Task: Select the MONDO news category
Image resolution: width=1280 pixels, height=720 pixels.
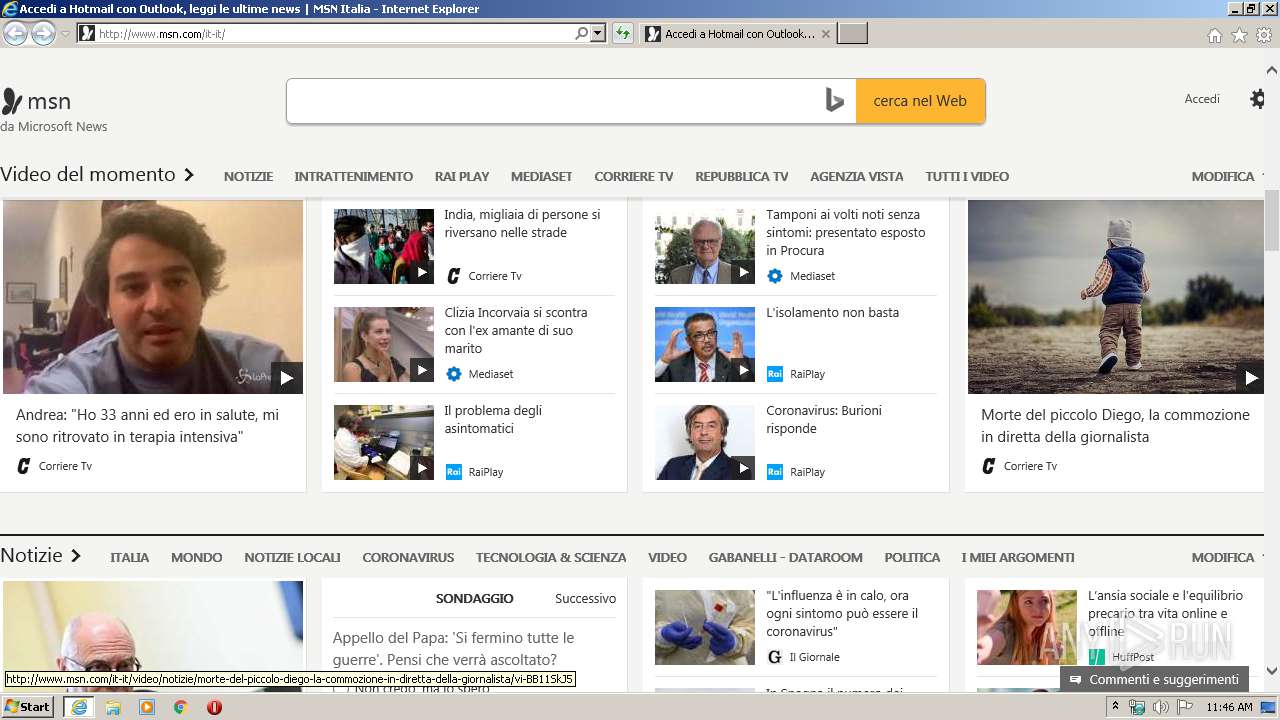Action: click(x=197, y=558)
